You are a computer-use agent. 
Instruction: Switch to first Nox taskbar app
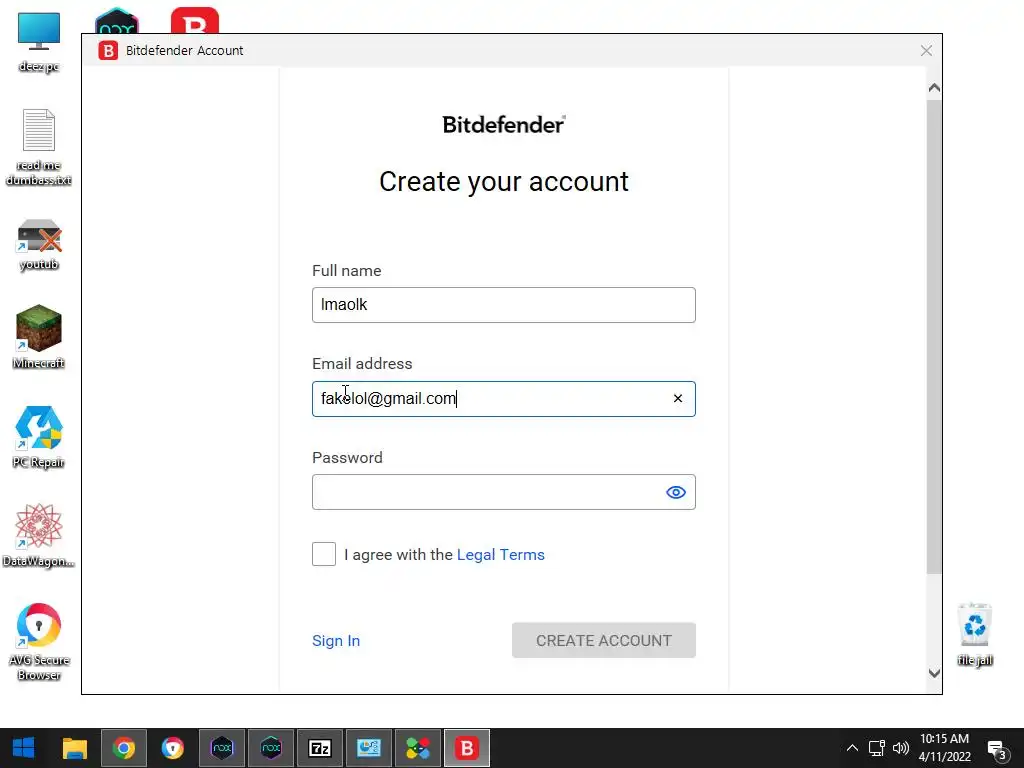pos(222,748)
